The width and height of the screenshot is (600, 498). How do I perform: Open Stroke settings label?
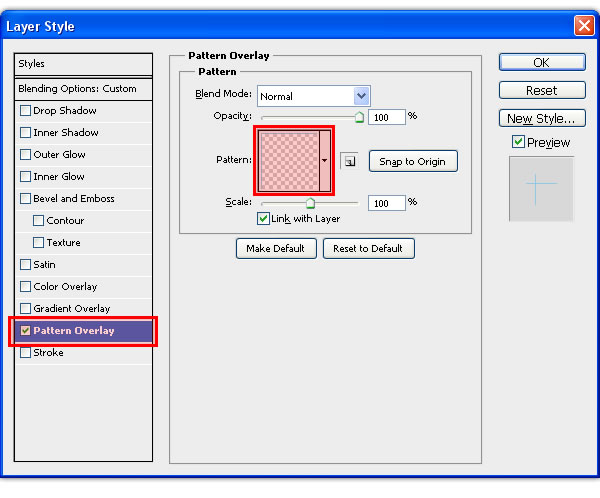[48, 353]
